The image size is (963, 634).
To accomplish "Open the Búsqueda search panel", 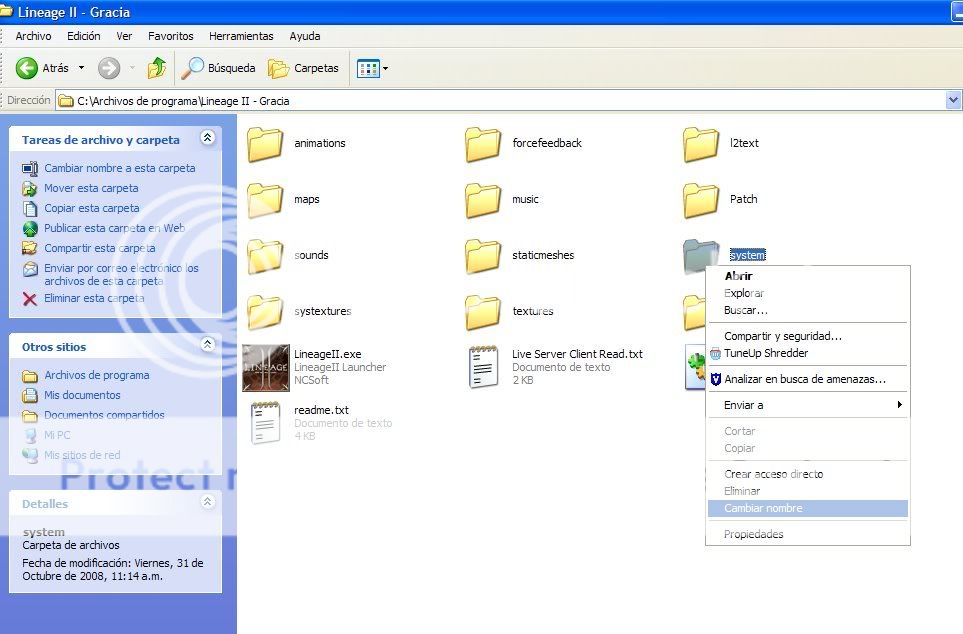I will point(219,68).
